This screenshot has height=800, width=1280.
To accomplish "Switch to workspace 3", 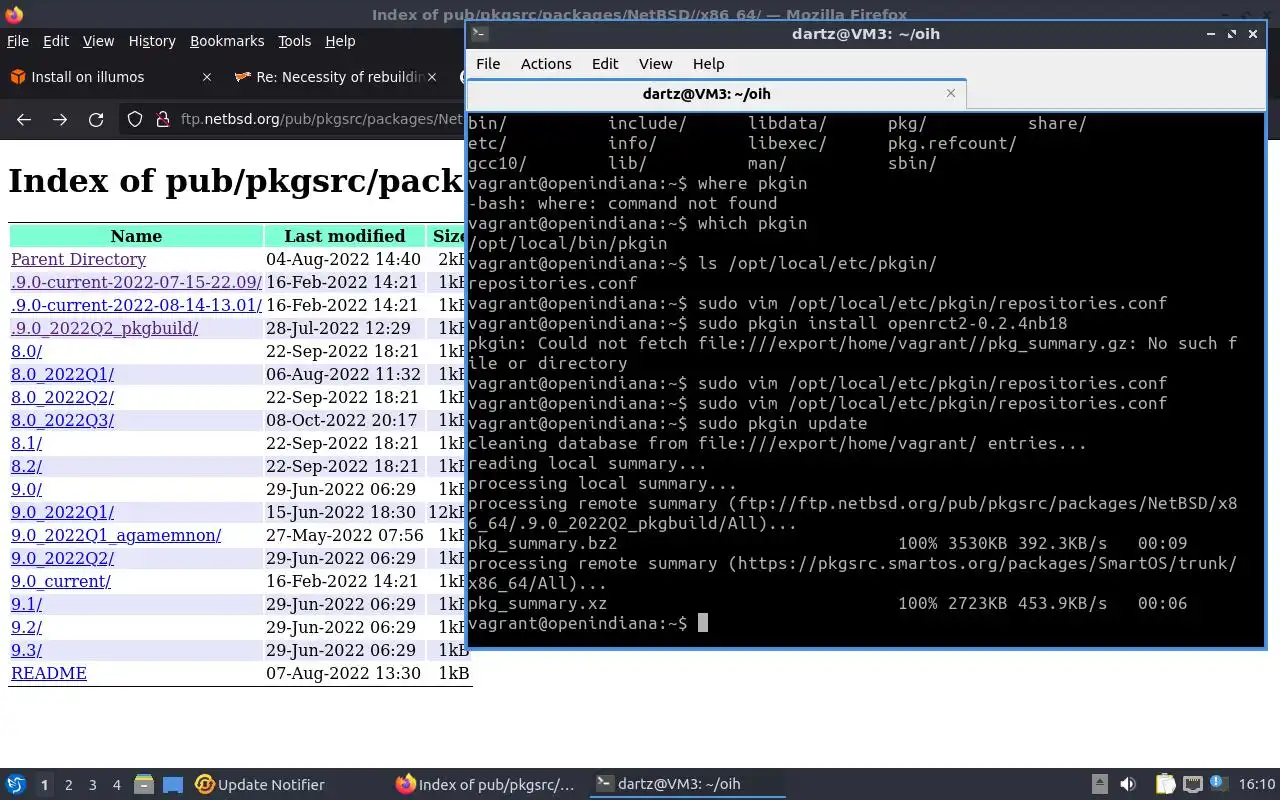I will (92, 785).
